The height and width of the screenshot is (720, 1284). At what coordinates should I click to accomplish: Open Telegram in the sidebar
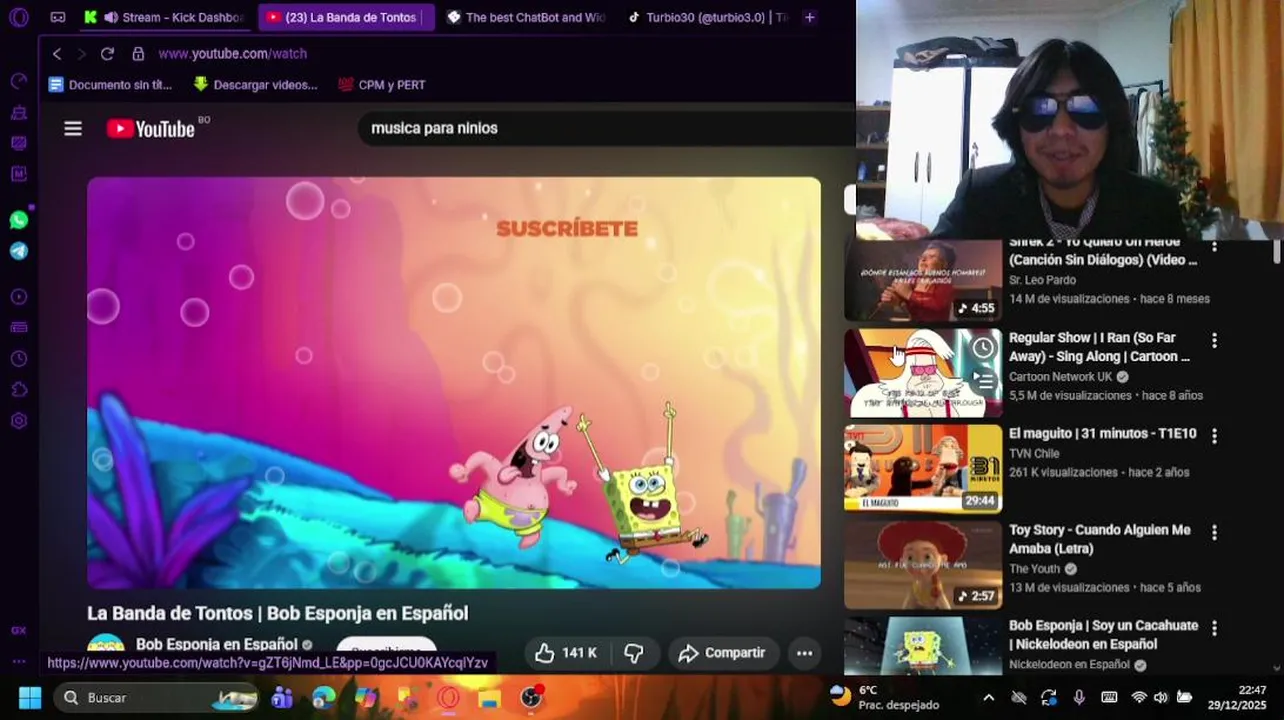[x=18, y=251]
